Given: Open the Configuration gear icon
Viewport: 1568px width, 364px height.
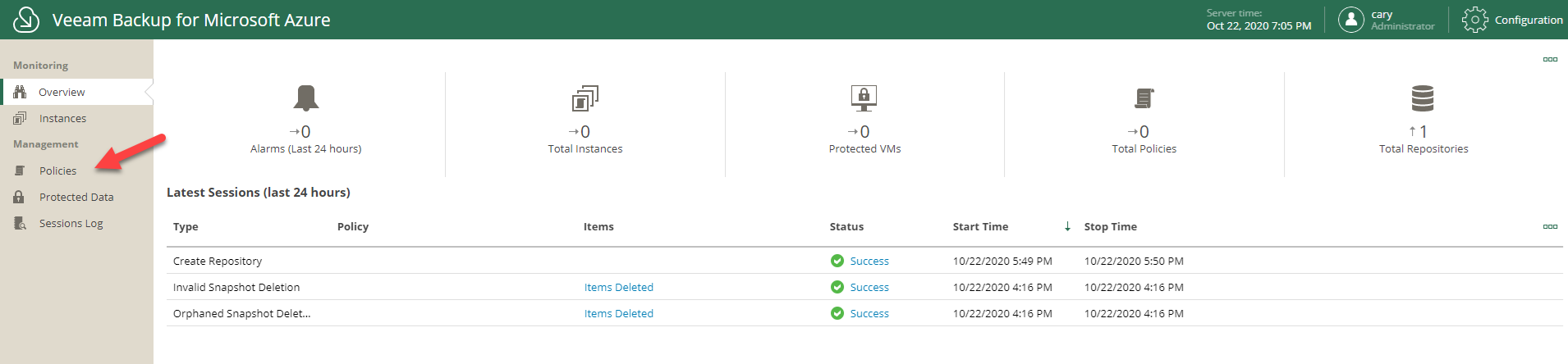Looking at the screenshot, I should [1474, 20].
